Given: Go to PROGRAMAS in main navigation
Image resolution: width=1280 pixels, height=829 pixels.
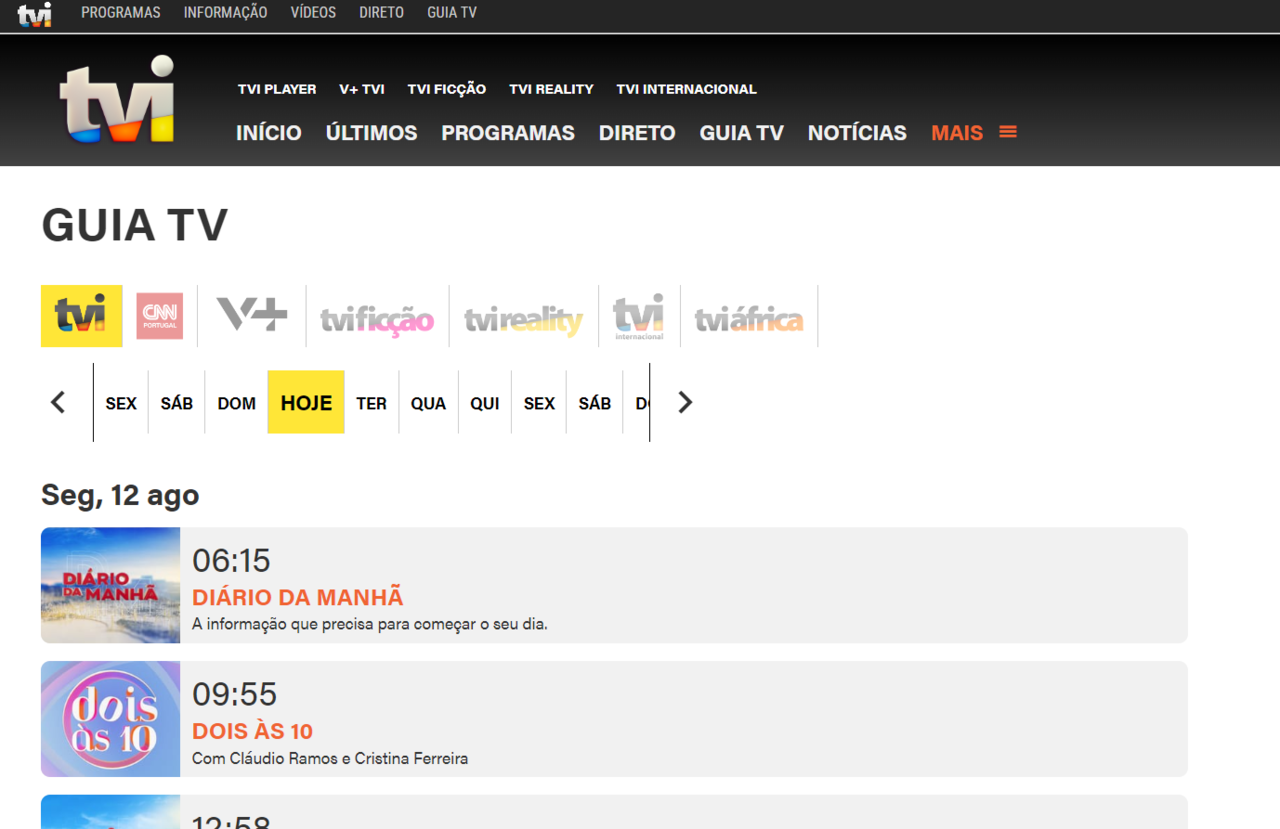Looking at the screenshot, I should (x=508, y=133).
